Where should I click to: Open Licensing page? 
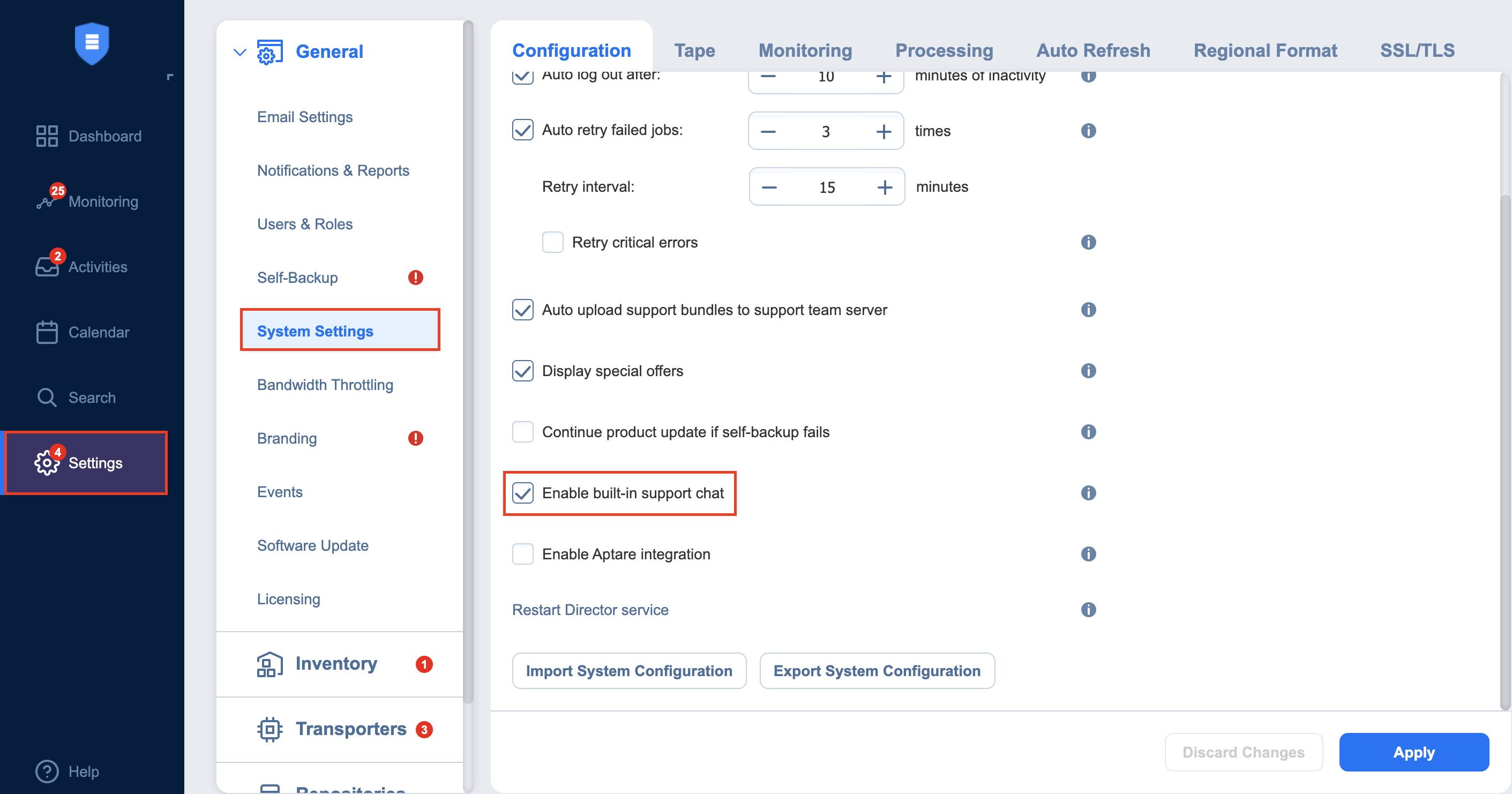tap(288, 599)
